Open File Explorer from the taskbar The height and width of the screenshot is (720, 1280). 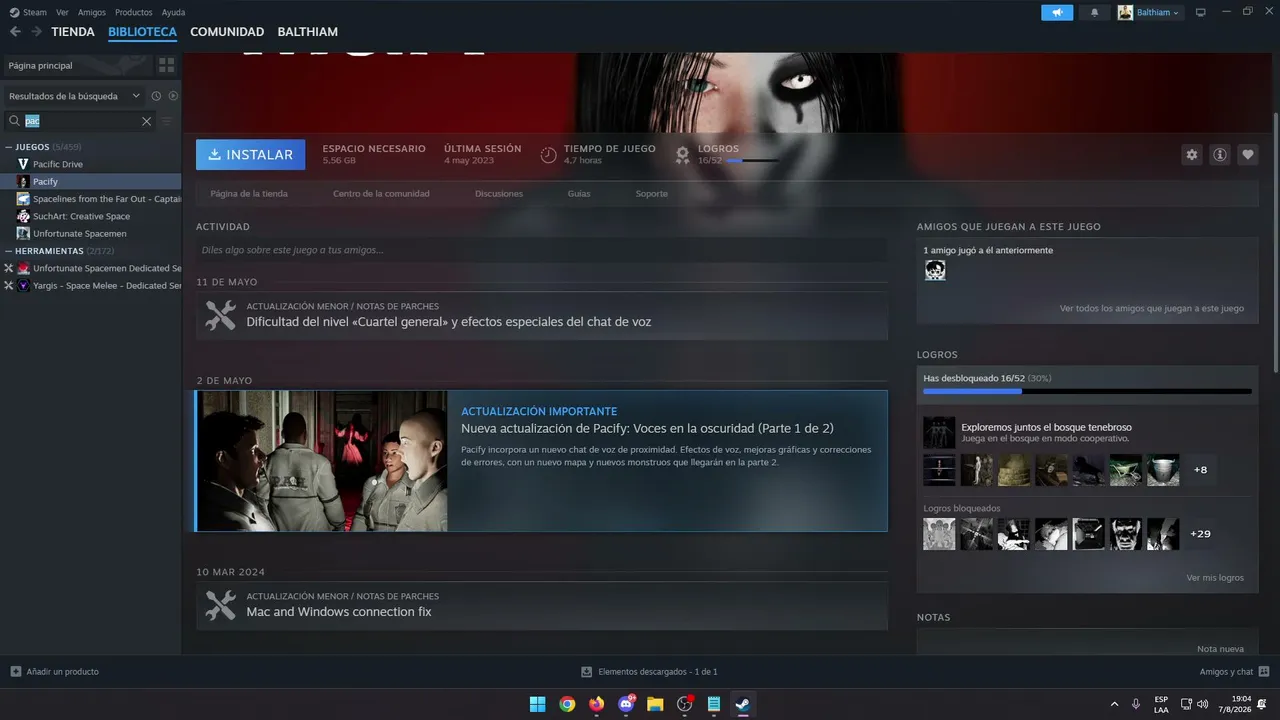point(655,704)
